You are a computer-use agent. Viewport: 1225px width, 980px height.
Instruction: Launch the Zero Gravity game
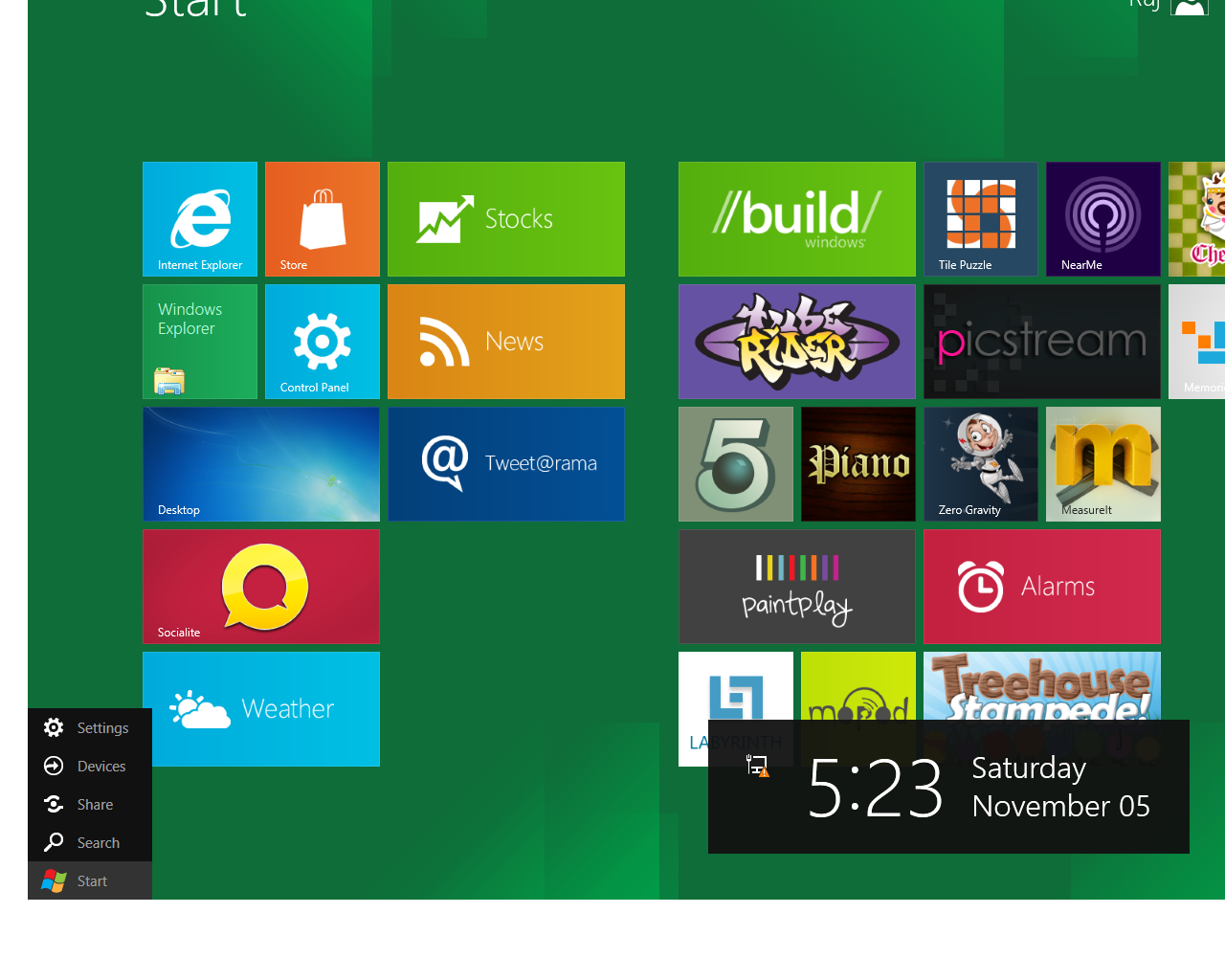981,464
